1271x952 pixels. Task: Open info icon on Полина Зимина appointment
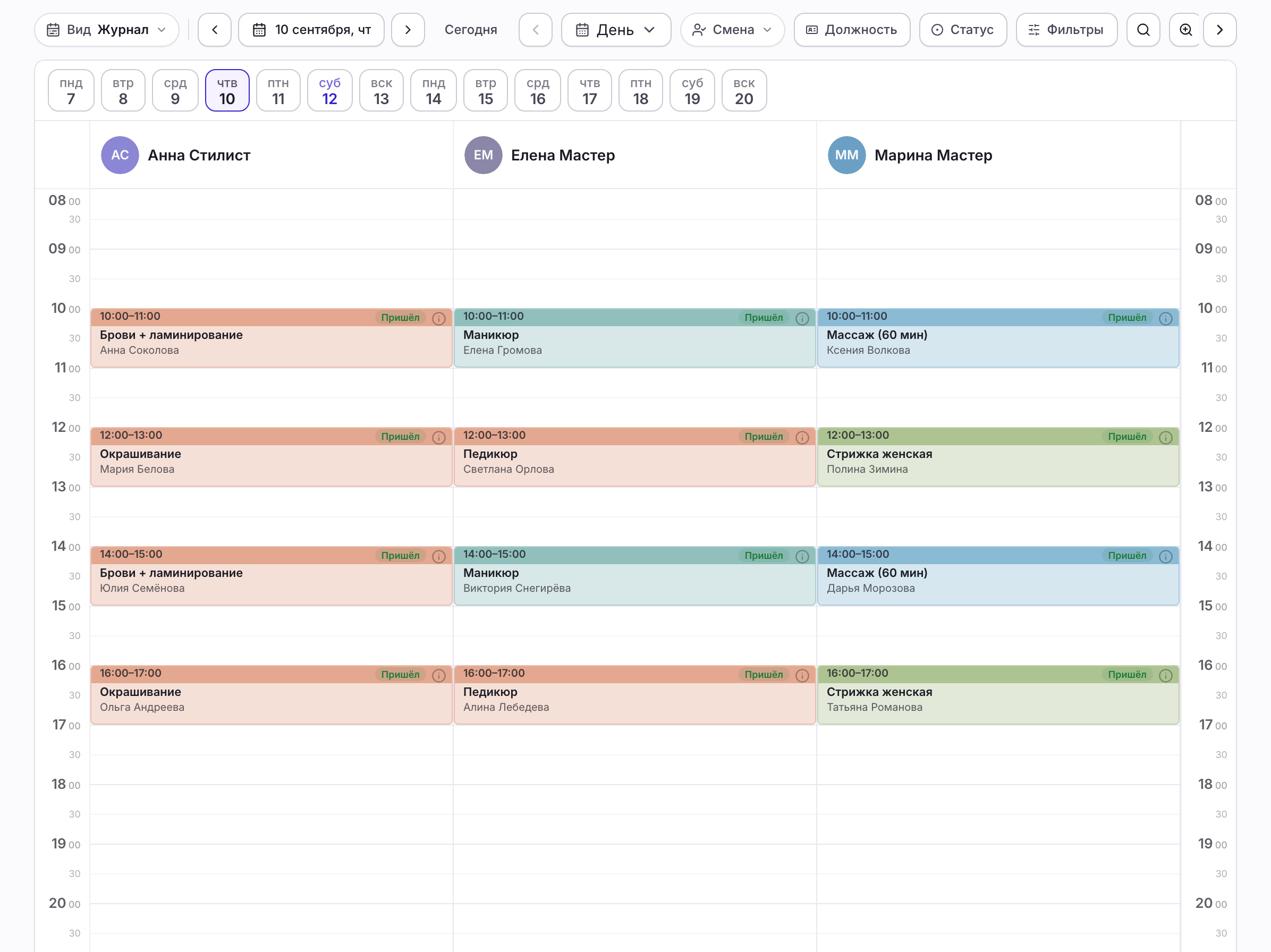click(x=1165, y=437)
